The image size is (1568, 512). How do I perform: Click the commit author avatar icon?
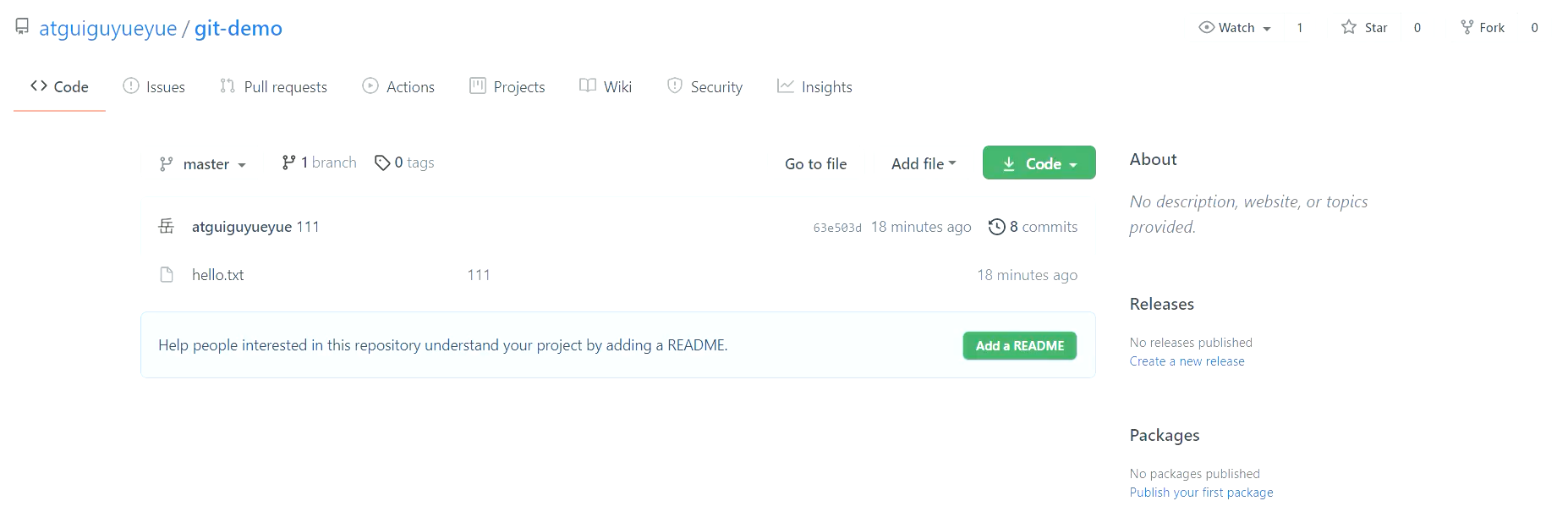(167, 226)
